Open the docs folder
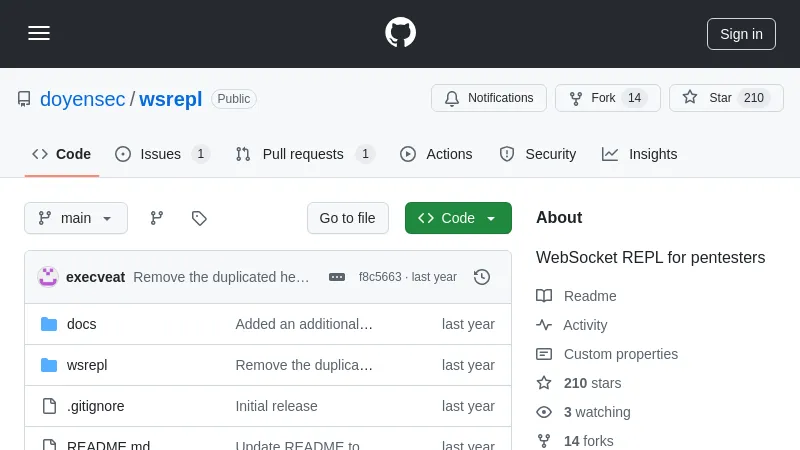Image resolution: width=800 pixels, height=450 pixels. (82, 324)
